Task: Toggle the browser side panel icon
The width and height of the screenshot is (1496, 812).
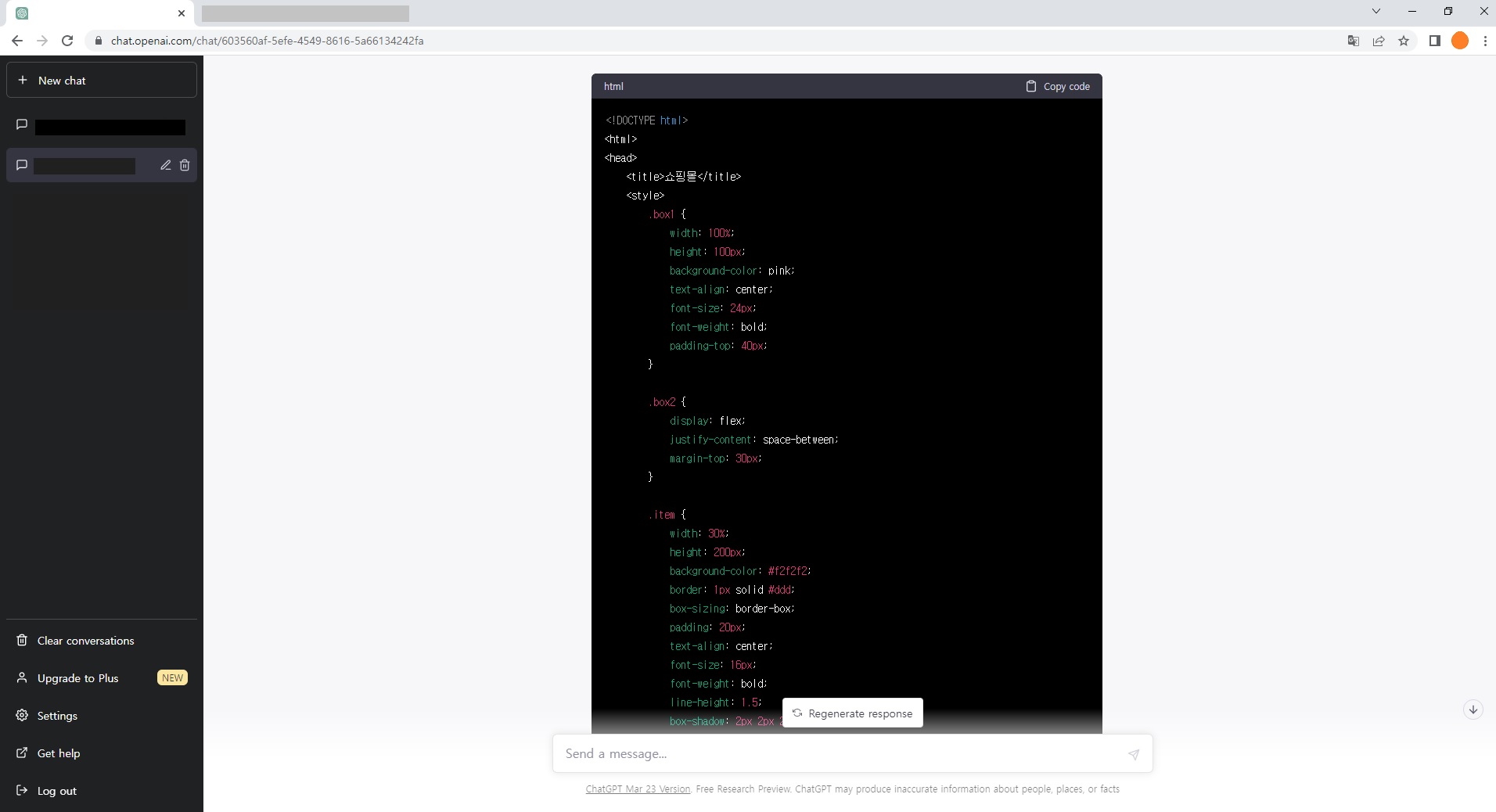Action: [1435, 41]
